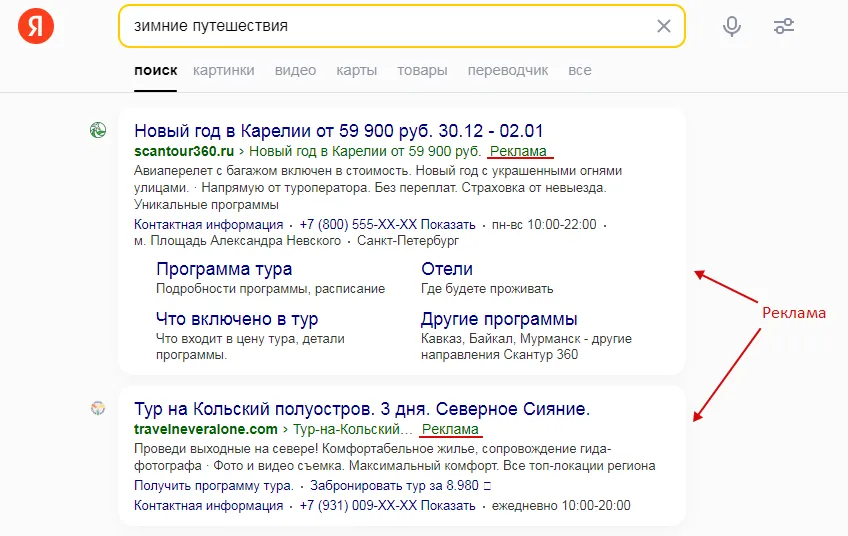Image resolution: width=848 pixels, height=536 pixels.
Task: Click breadcrumb Новый год в Карелии от 59 900 руб.
Action: [x=365, y=151]
